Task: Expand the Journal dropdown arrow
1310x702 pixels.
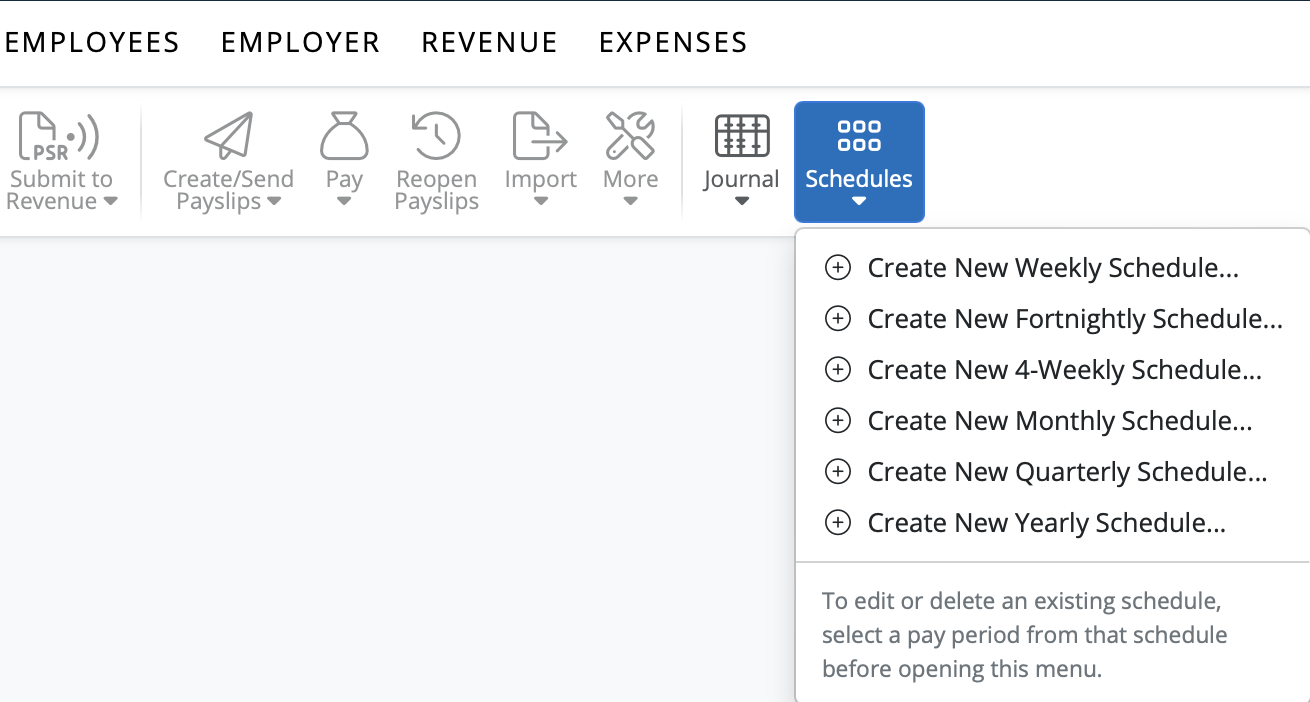Action: click(742, 201)
